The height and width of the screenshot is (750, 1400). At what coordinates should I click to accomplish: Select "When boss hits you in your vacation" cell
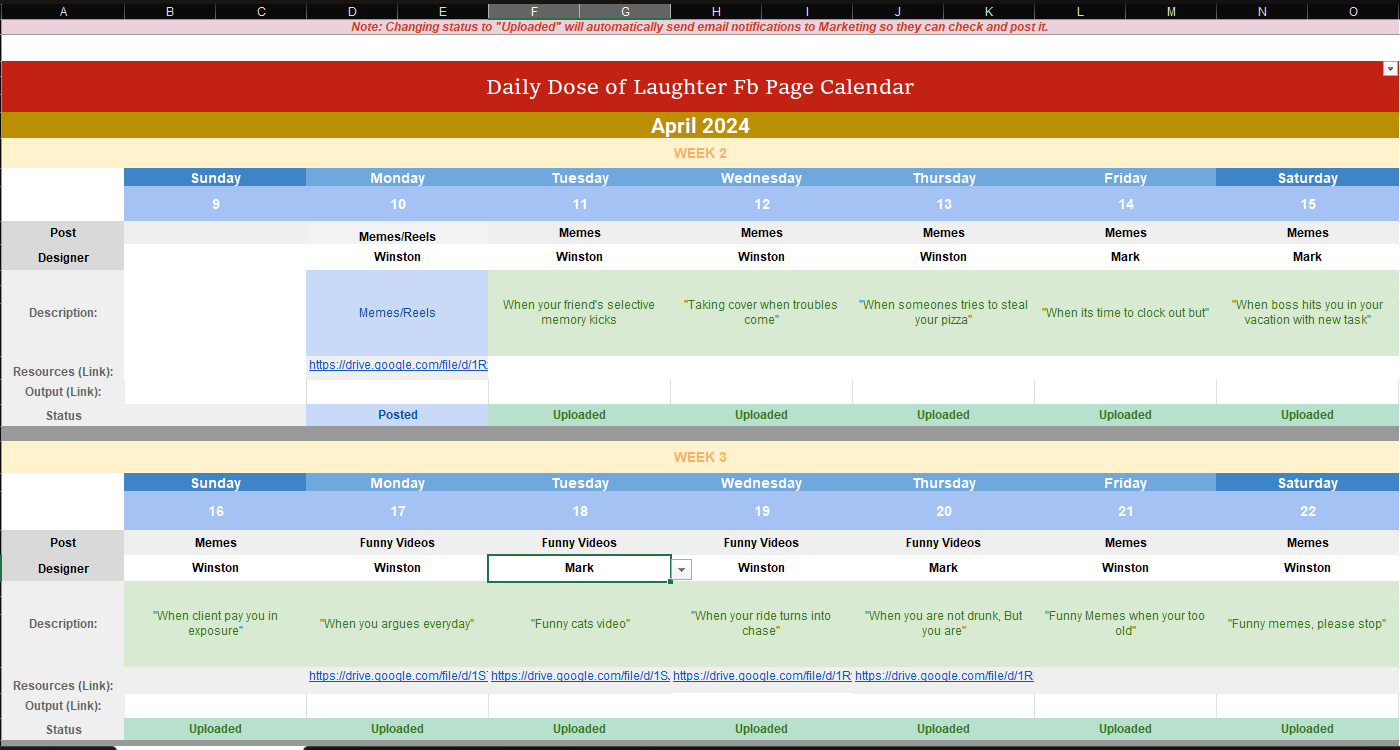pyautogui.click(x=1308, y=313)
